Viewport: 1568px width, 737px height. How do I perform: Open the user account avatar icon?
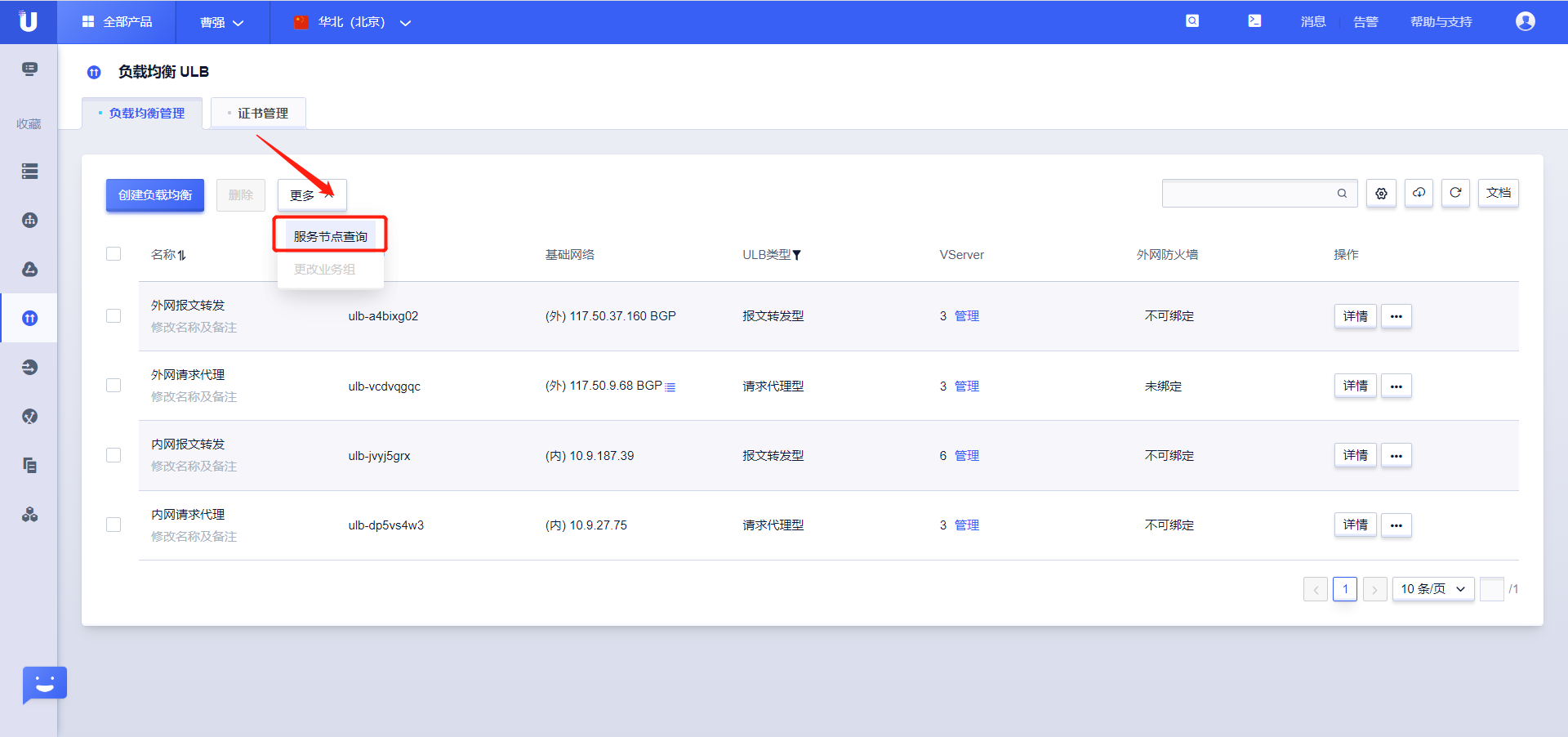(1525, 21)
